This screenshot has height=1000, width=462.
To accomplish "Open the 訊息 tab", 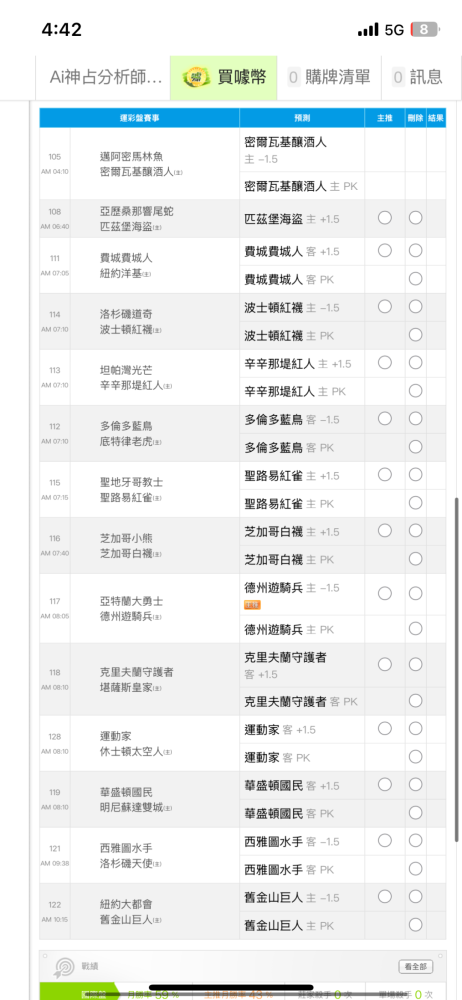I will (418, 78).
